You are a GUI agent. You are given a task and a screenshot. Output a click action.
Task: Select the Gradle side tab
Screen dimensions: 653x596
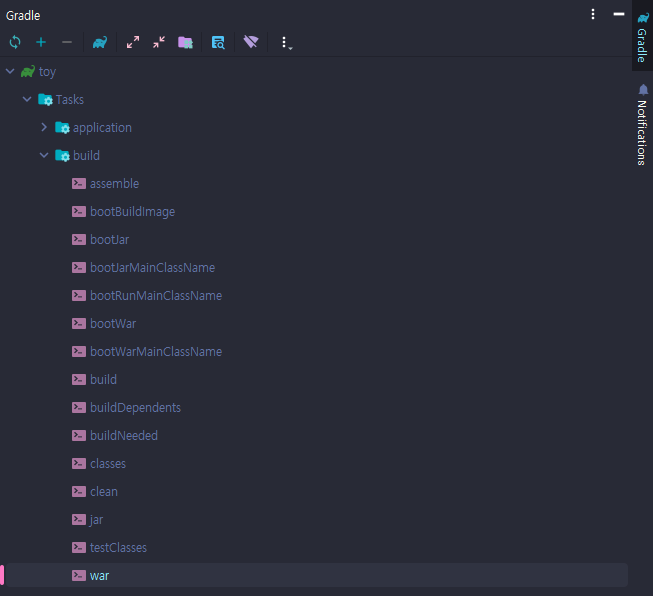(642, 37)
